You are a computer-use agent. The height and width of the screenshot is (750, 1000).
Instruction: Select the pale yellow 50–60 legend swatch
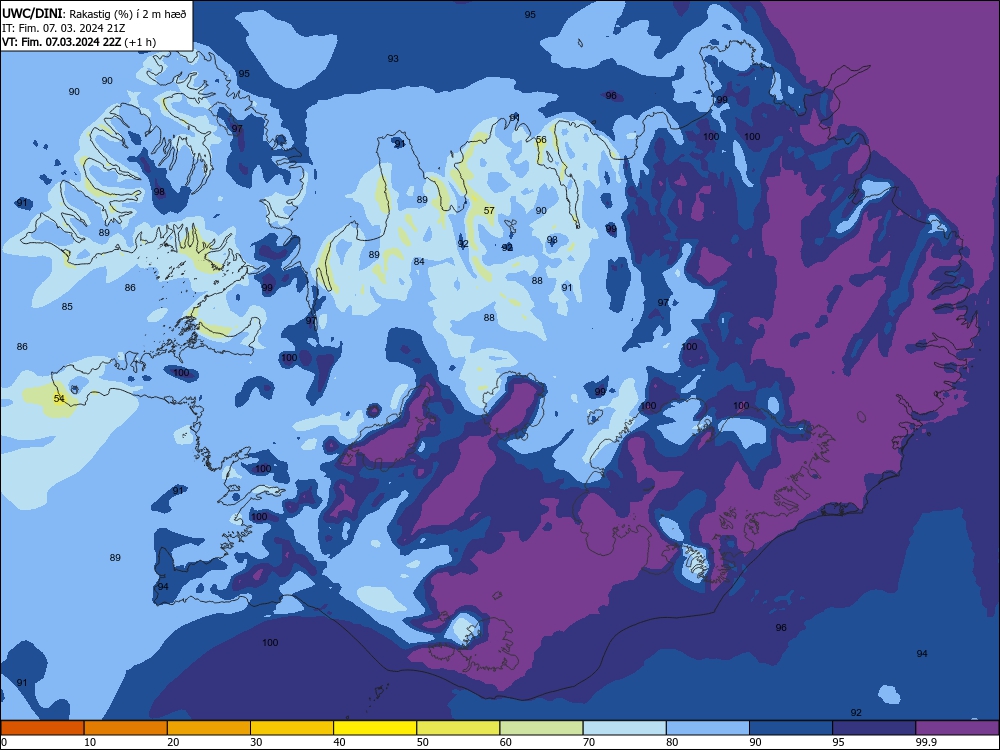point(458,728)
